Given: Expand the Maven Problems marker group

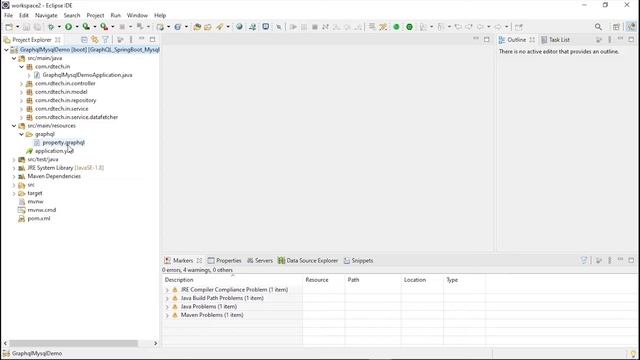Looking at the screenshot, I should pyautogui.click(x=167, y=315).
